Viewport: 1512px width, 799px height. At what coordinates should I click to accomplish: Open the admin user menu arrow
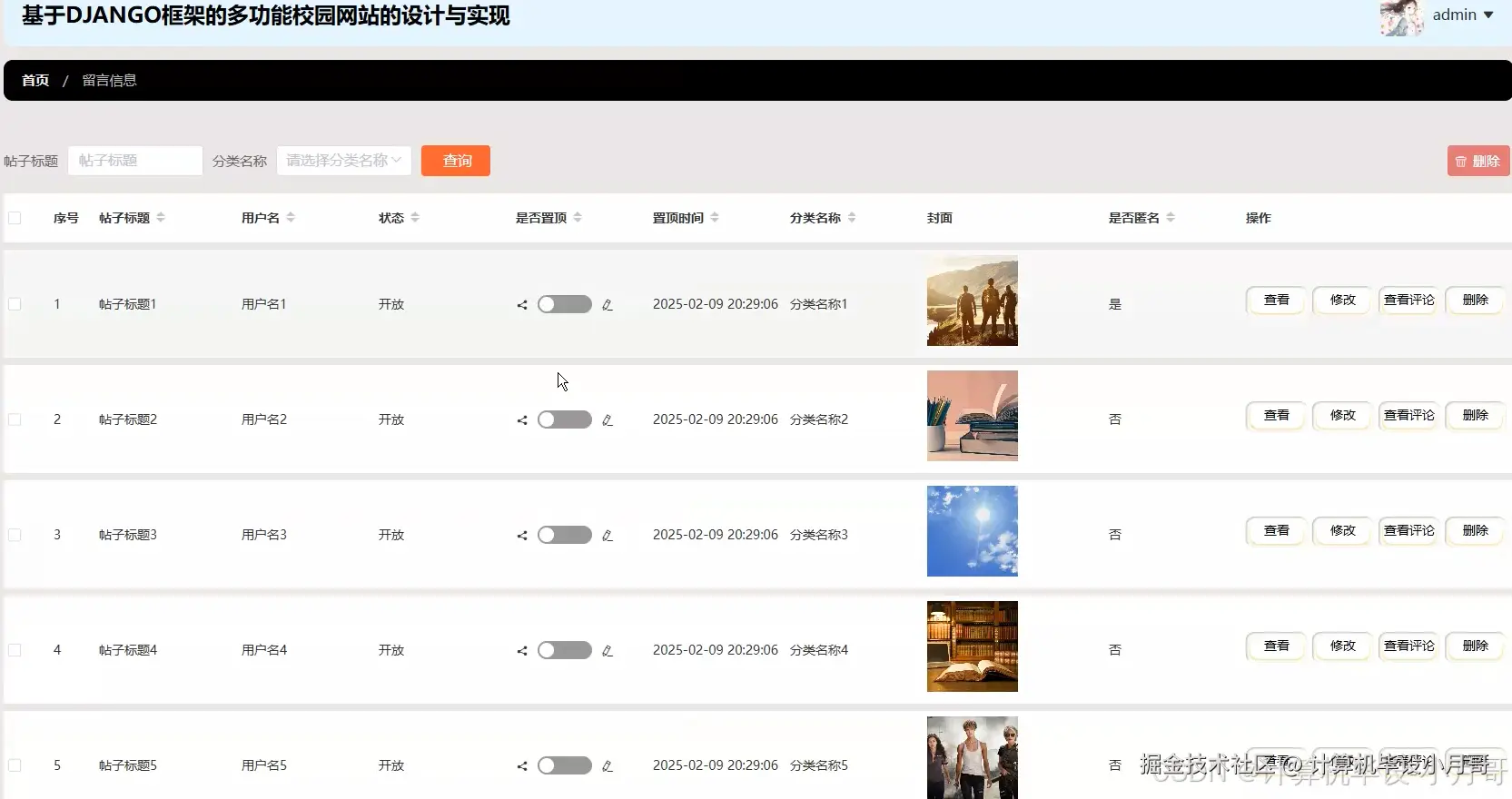[1488, 15]
